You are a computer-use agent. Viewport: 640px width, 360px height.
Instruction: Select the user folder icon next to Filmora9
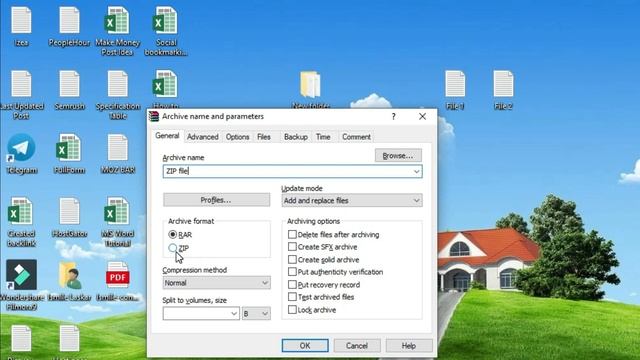pos(69,276)
